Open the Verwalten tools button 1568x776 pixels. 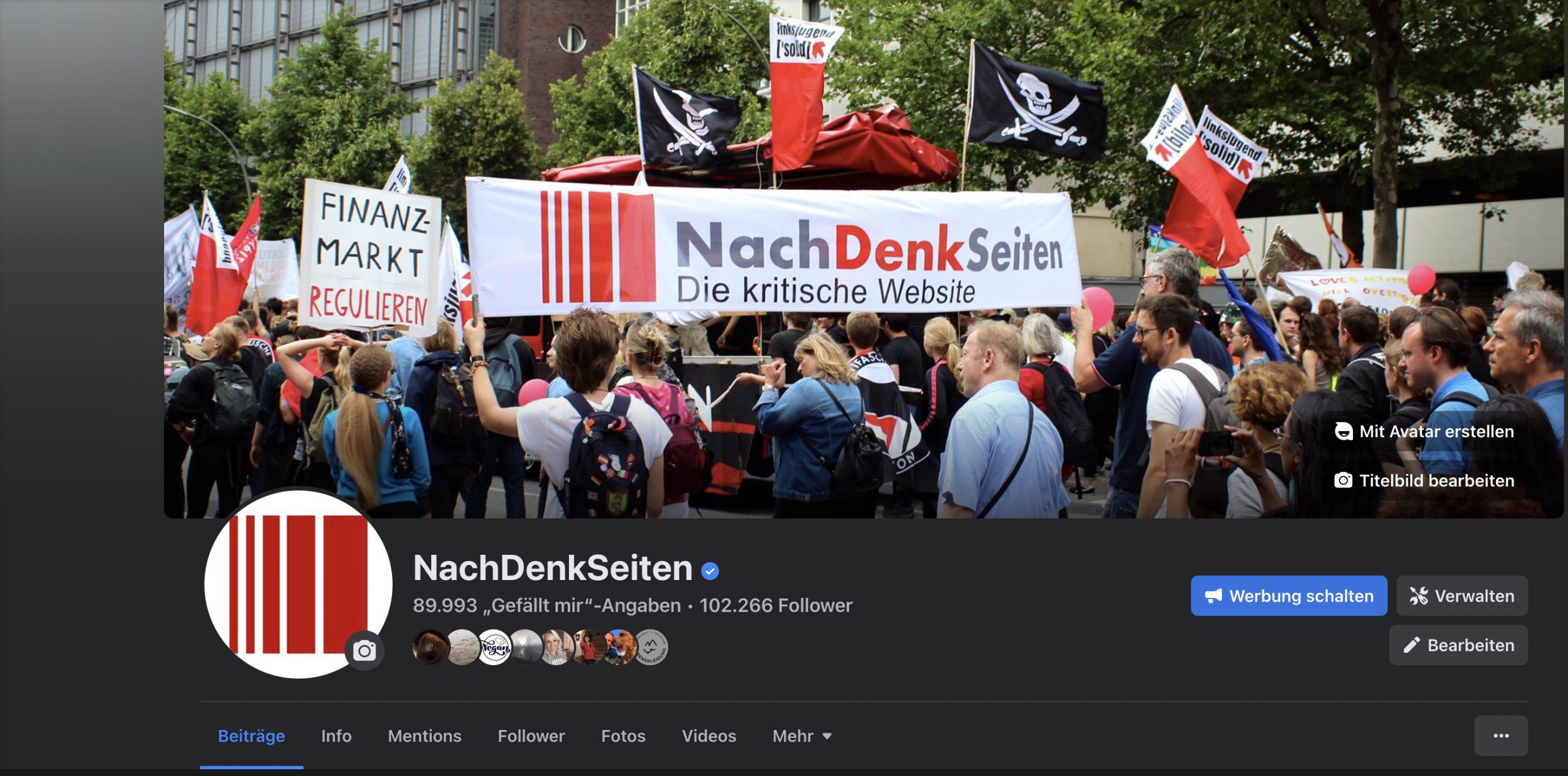pos(1462,595)
